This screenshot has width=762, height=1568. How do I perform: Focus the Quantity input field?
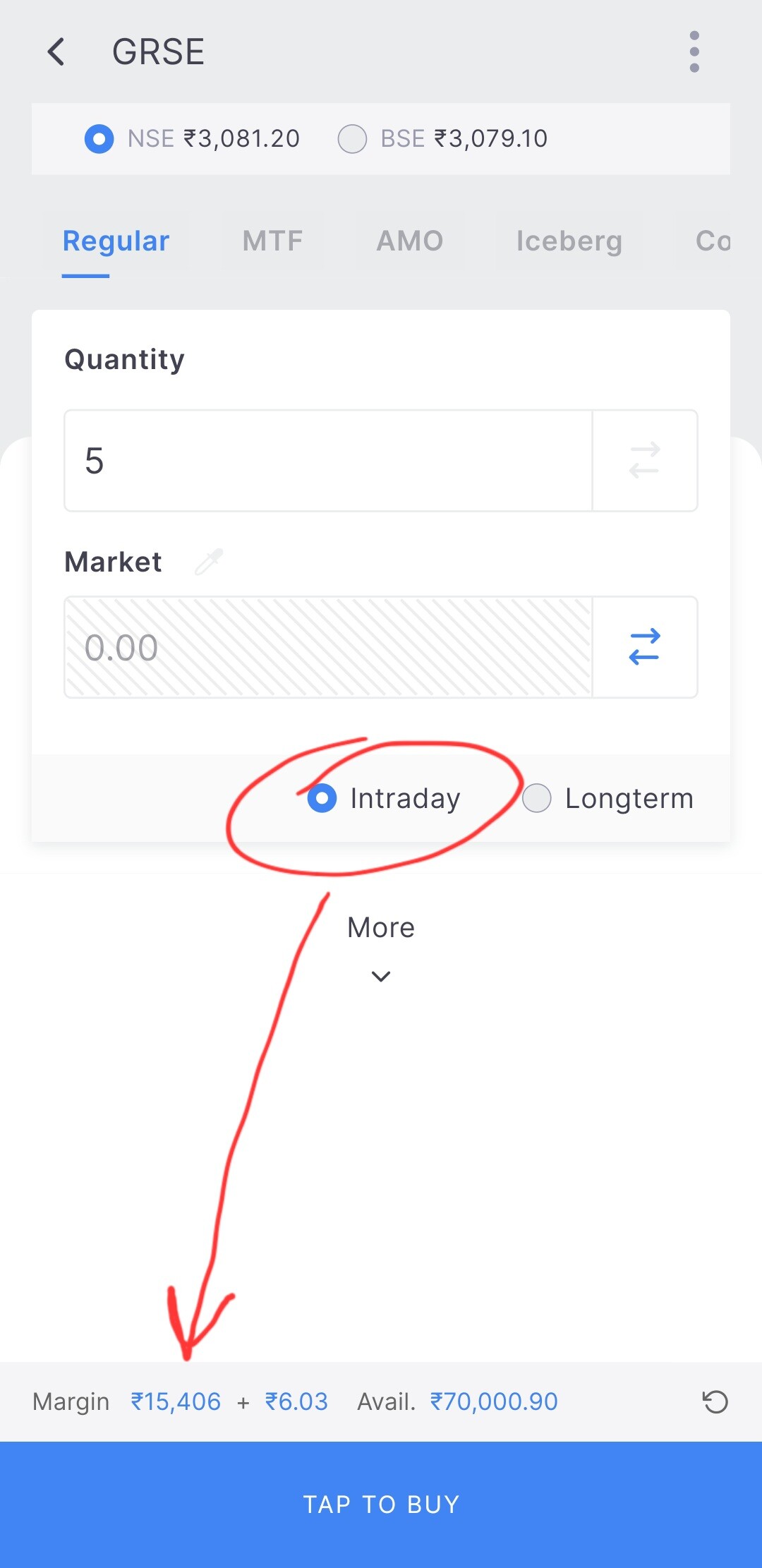pos(328,461)
